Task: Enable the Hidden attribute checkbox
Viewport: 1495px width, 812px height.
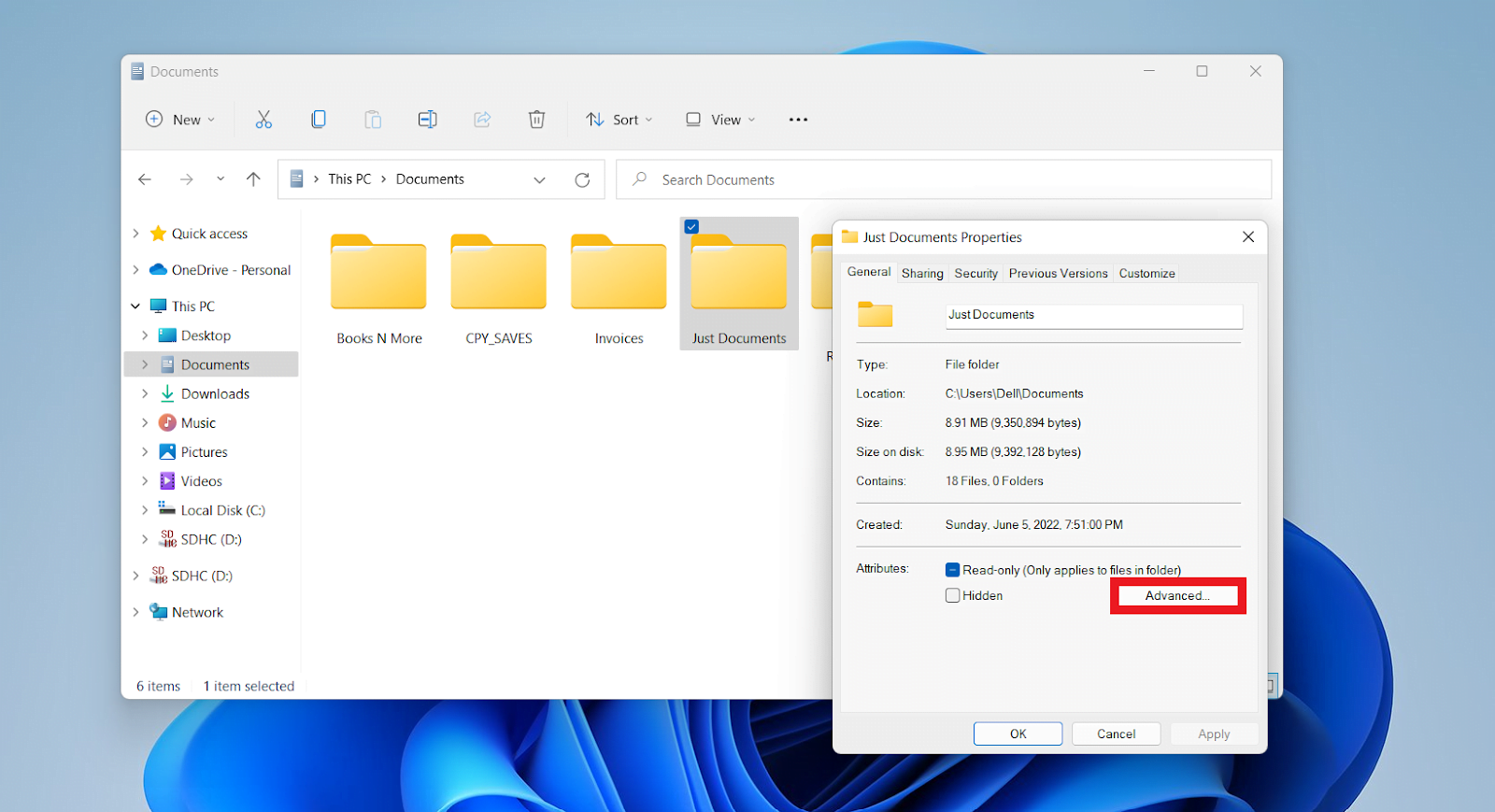Action: [953, 596]
